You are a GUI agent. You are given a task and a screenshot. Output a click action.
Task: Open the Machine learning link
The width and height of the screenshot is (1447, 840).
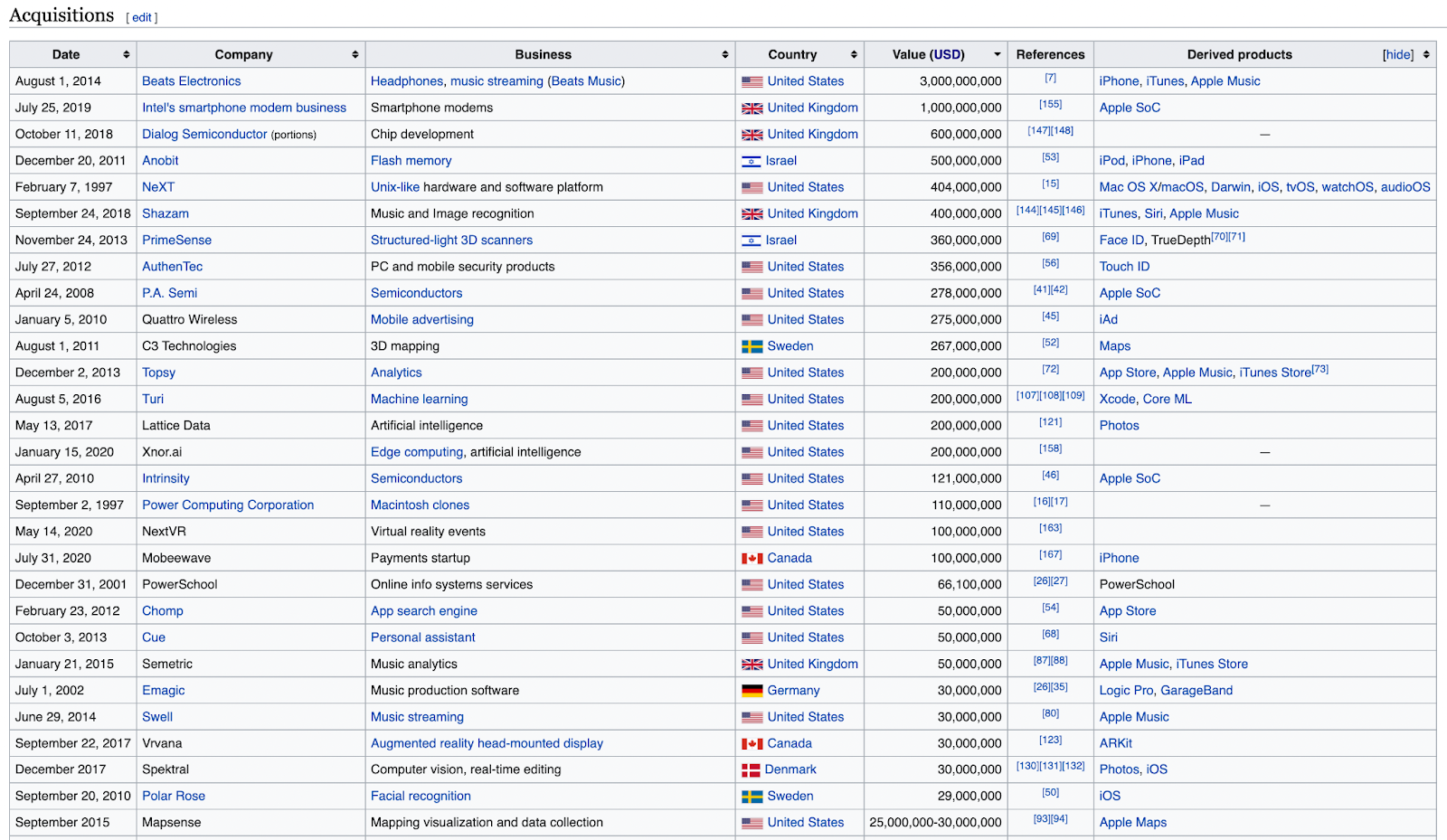(x=420, y=400)
